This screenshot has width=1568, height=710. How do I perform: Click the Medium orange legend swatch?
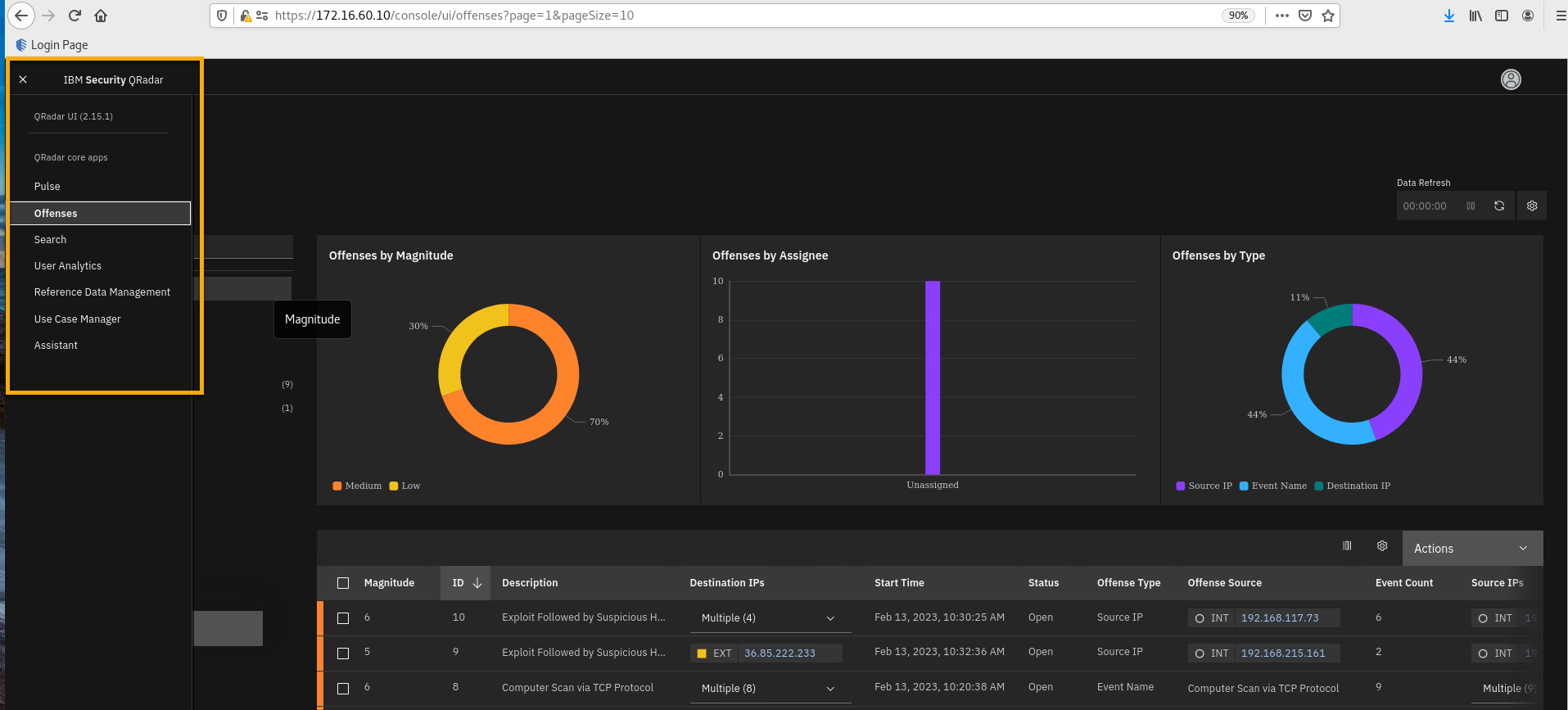[x=337, y=486]
